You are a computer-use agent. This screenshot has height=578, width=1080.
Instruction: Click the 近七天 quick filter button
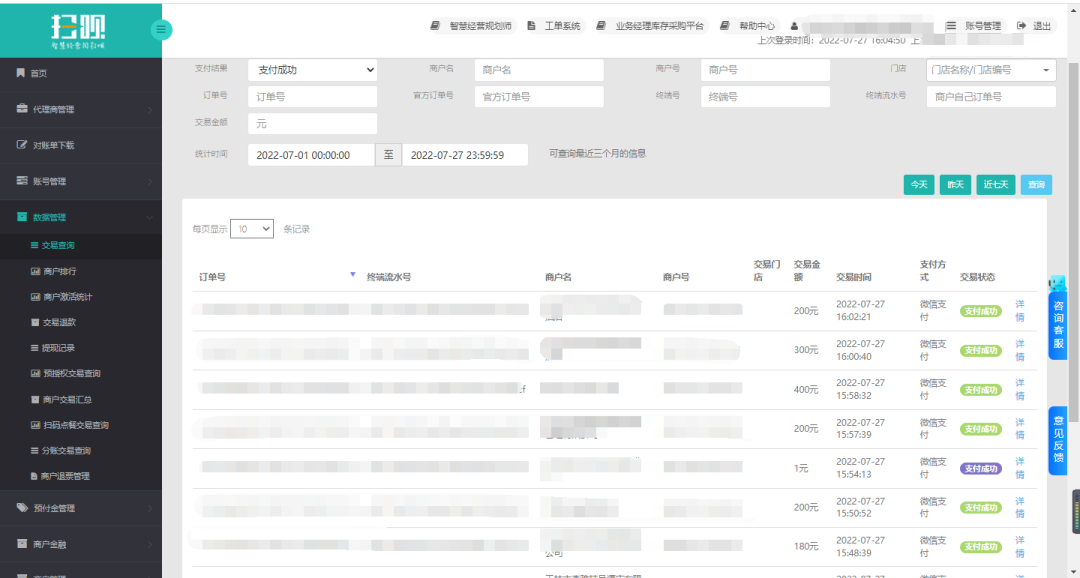[996, 185]
